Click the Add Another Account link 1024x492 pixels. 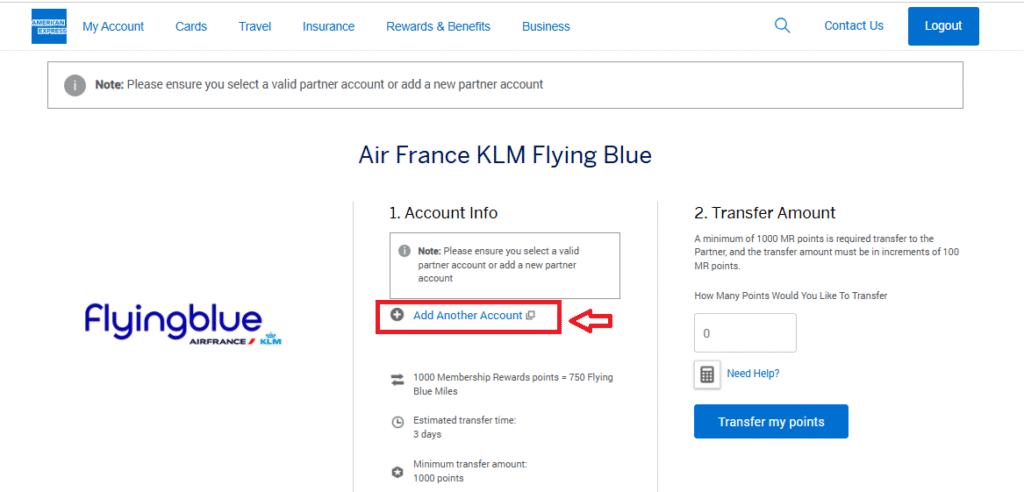point(468,316)
